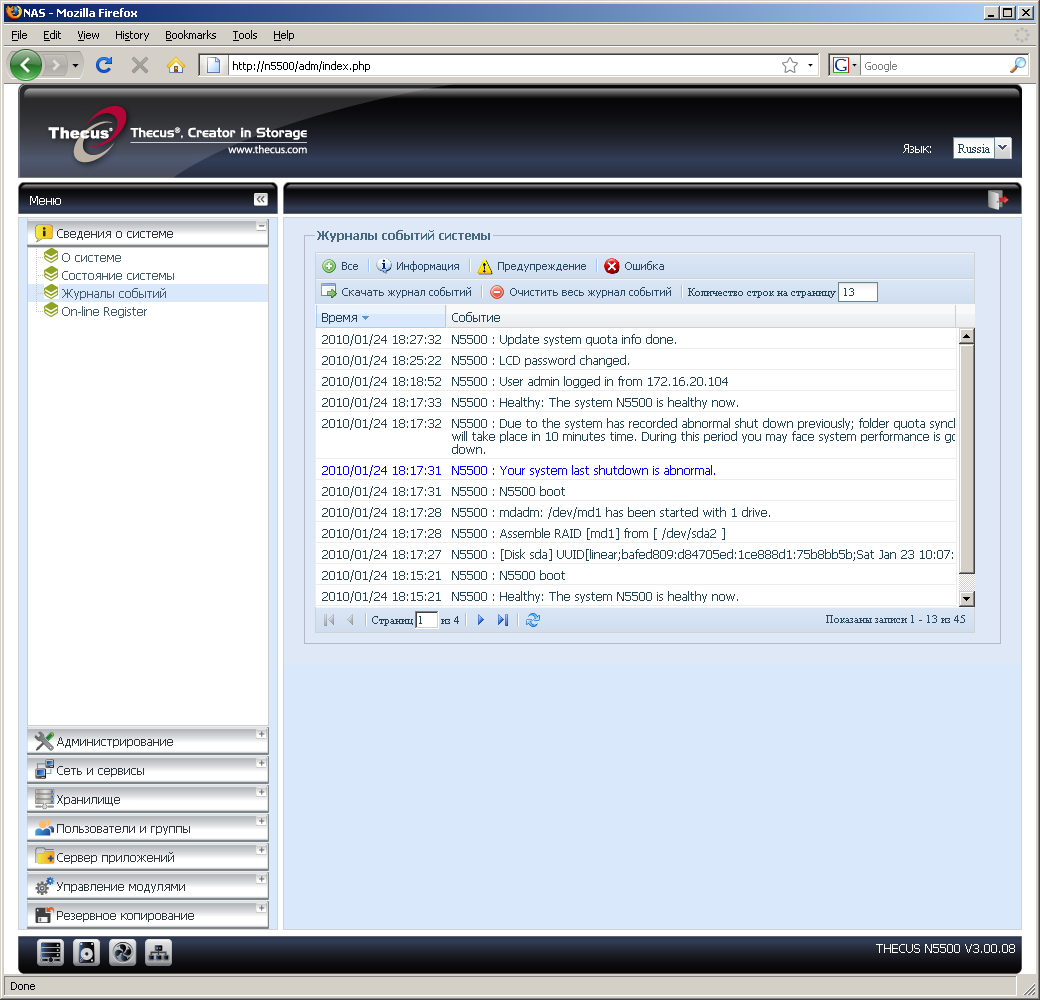Bookmark this page with the star

pos(789,65)
